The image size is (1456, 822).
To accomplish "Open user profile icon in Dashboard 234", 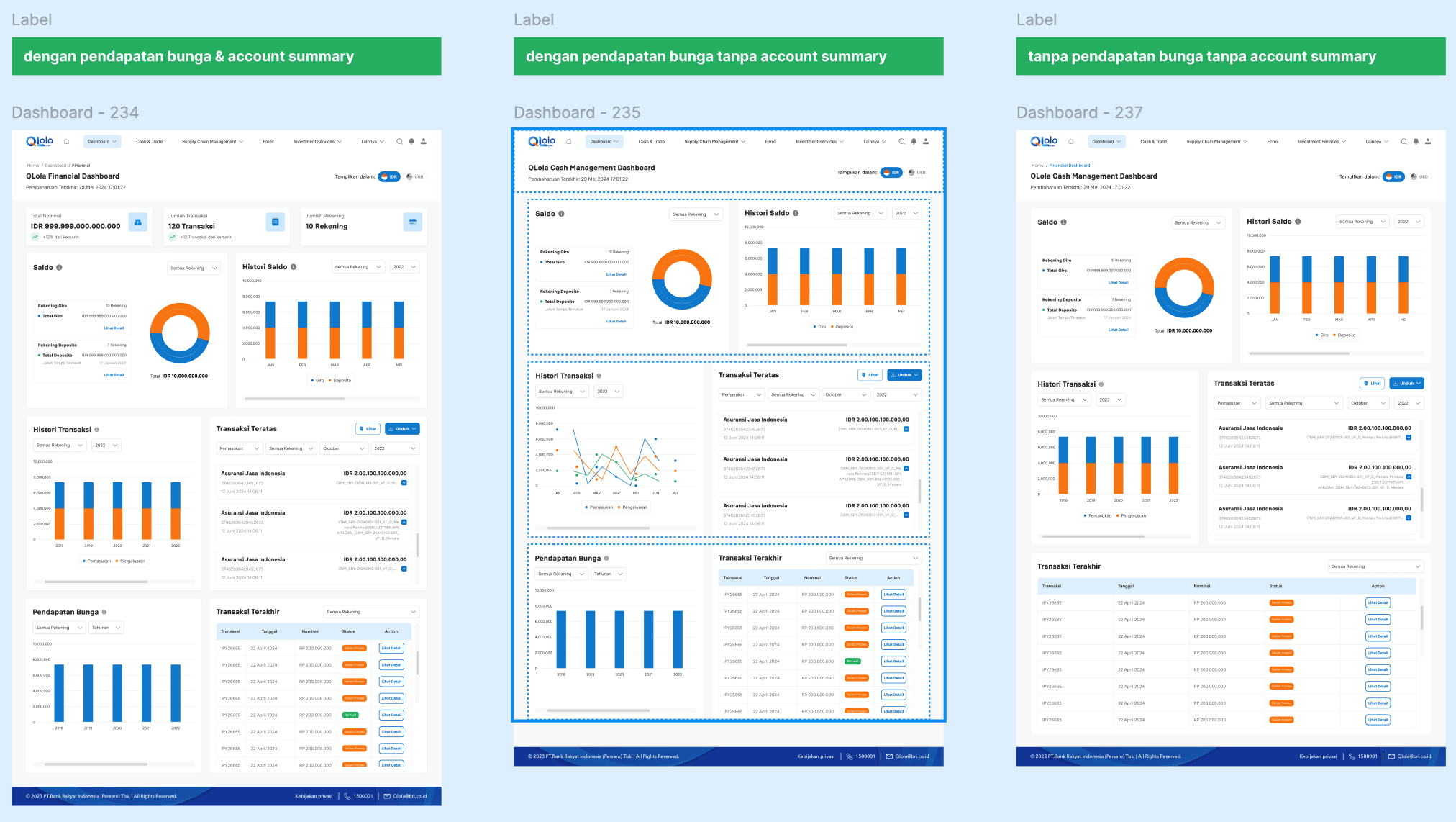I will pos(424,142).
